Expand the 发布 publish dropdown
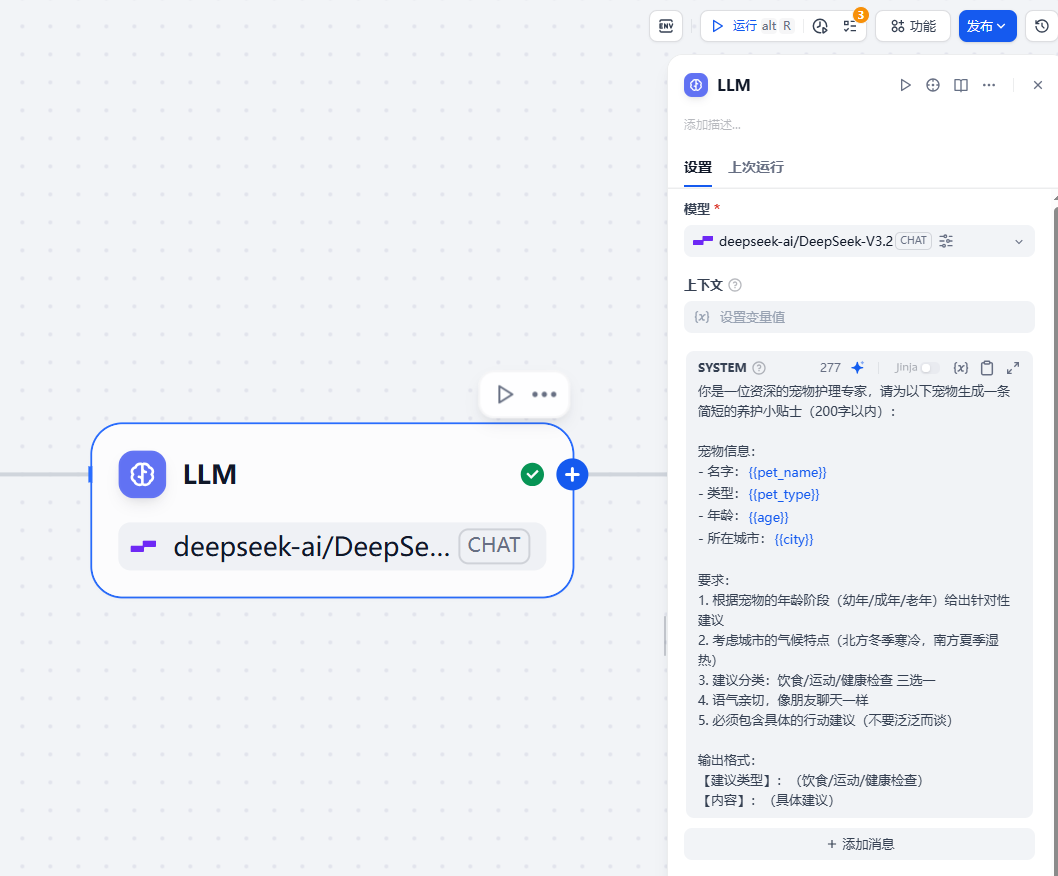Image resolution: width=1058 pixels, height=876 pixels. pyautogui.click(x=1000, y=26)
